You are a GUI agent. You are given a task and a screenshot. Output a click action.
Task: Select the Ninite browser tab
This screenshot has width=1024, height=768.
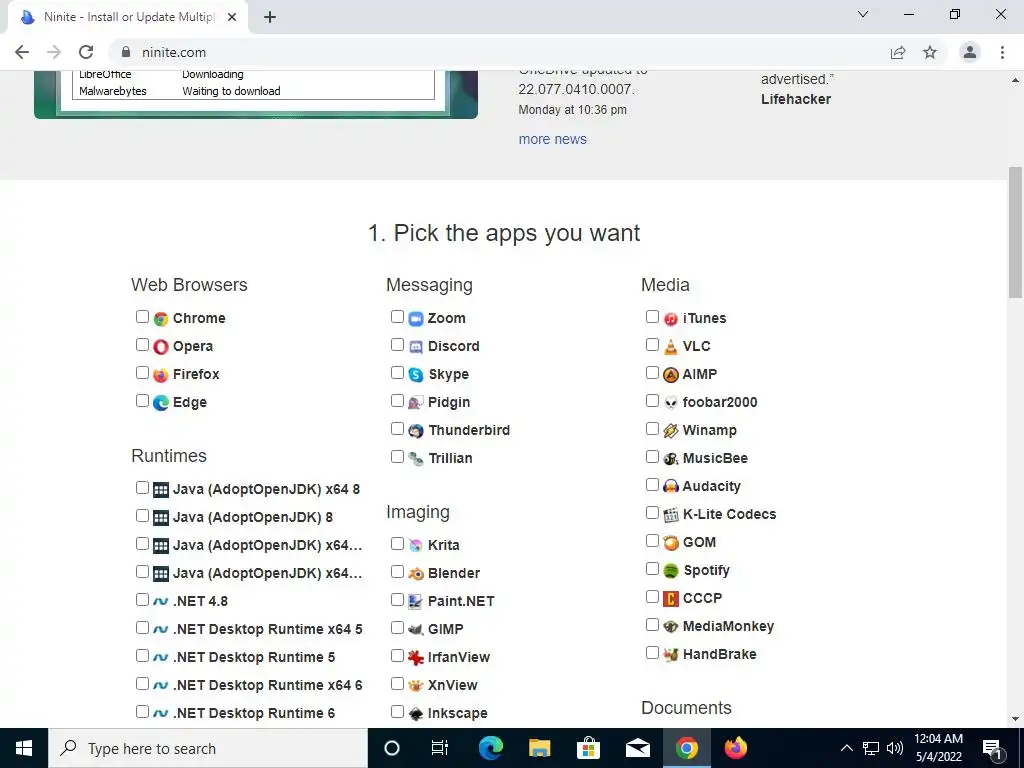pos(128,17)
